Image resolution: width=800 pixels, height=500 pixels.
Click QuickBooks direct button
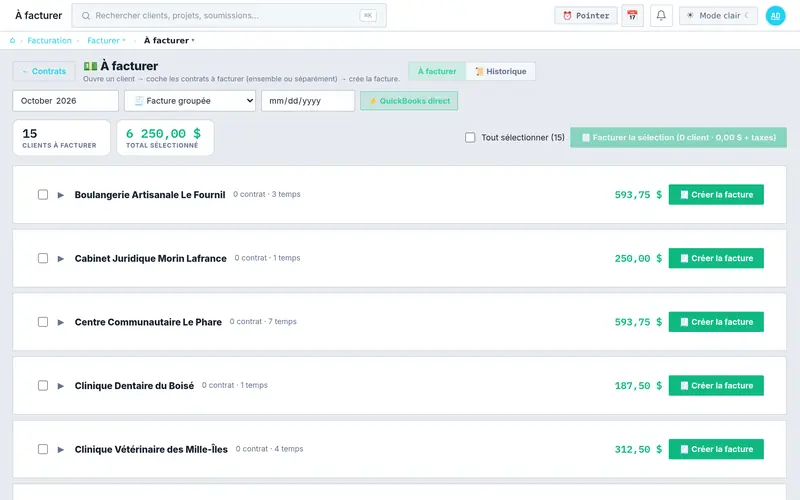[x=409, y=101]
